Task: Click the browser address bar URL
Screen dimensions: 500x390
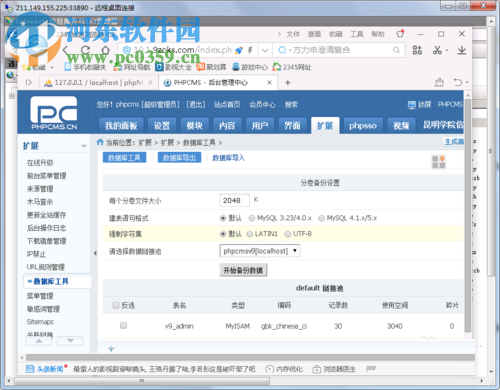Action: pos(183,50)
